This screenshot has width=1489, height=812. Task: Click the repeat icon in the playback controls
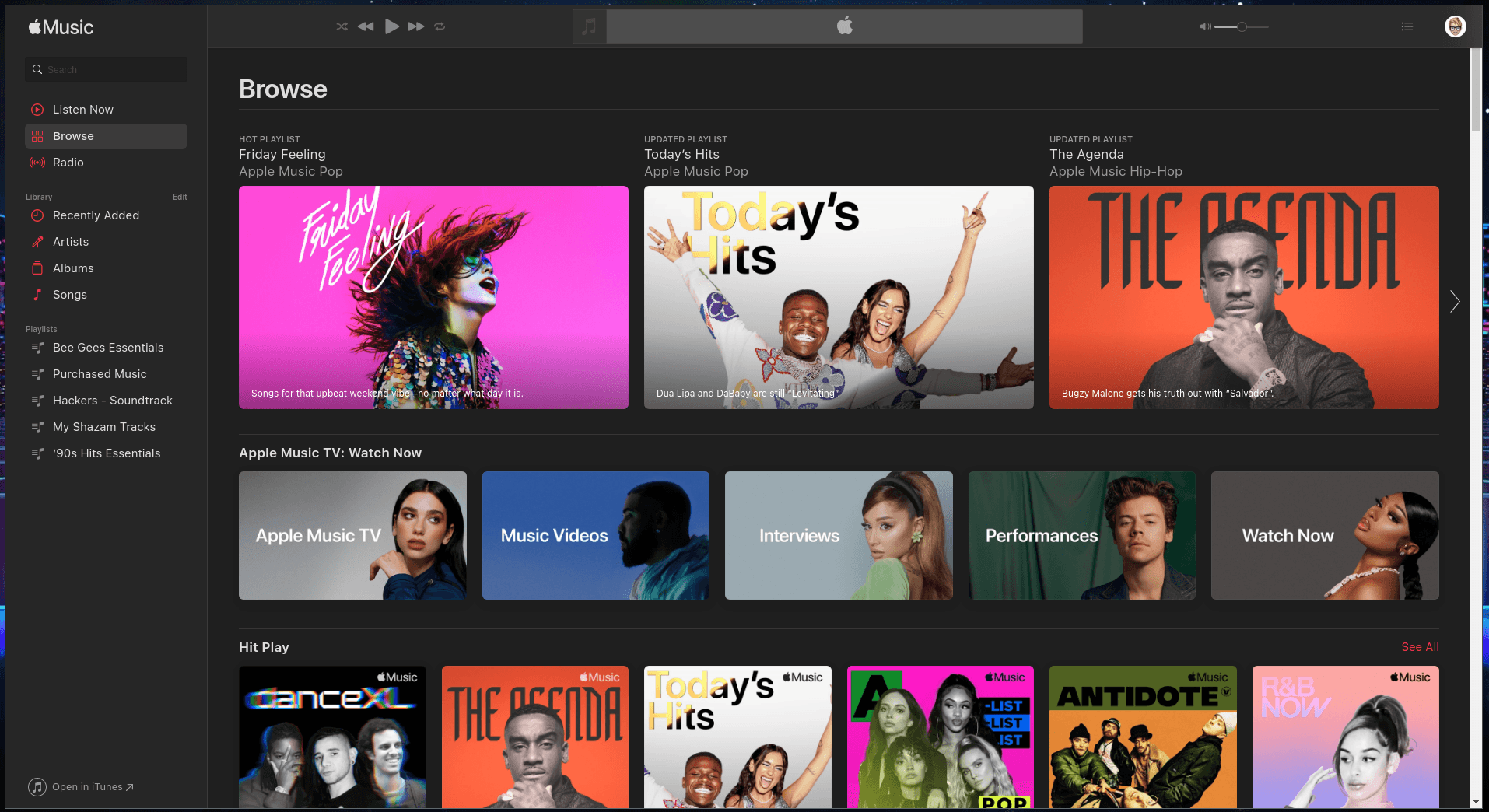pos(440,26)
